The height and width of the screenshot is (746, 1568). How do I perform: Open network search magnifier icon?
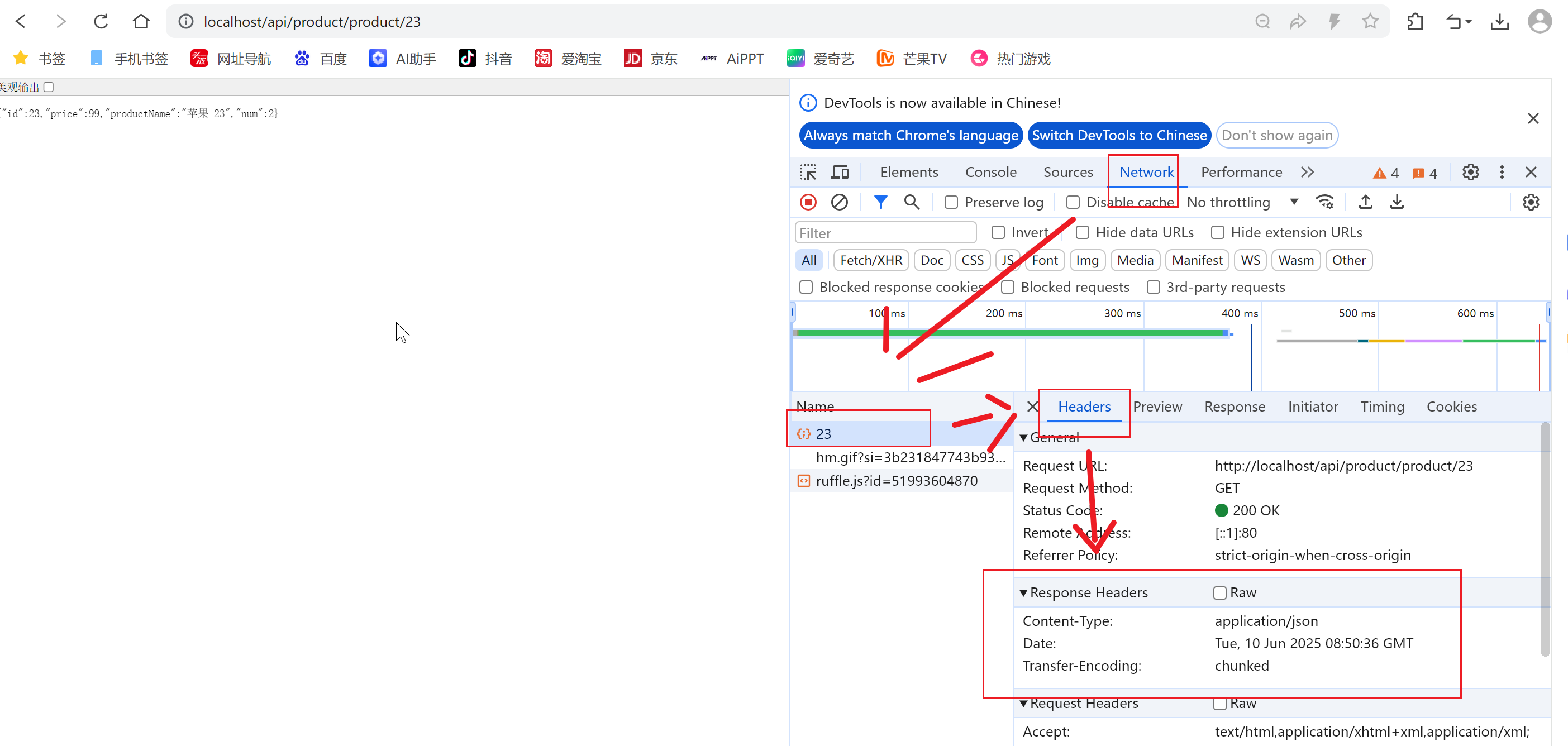click(x=911, y=202)
